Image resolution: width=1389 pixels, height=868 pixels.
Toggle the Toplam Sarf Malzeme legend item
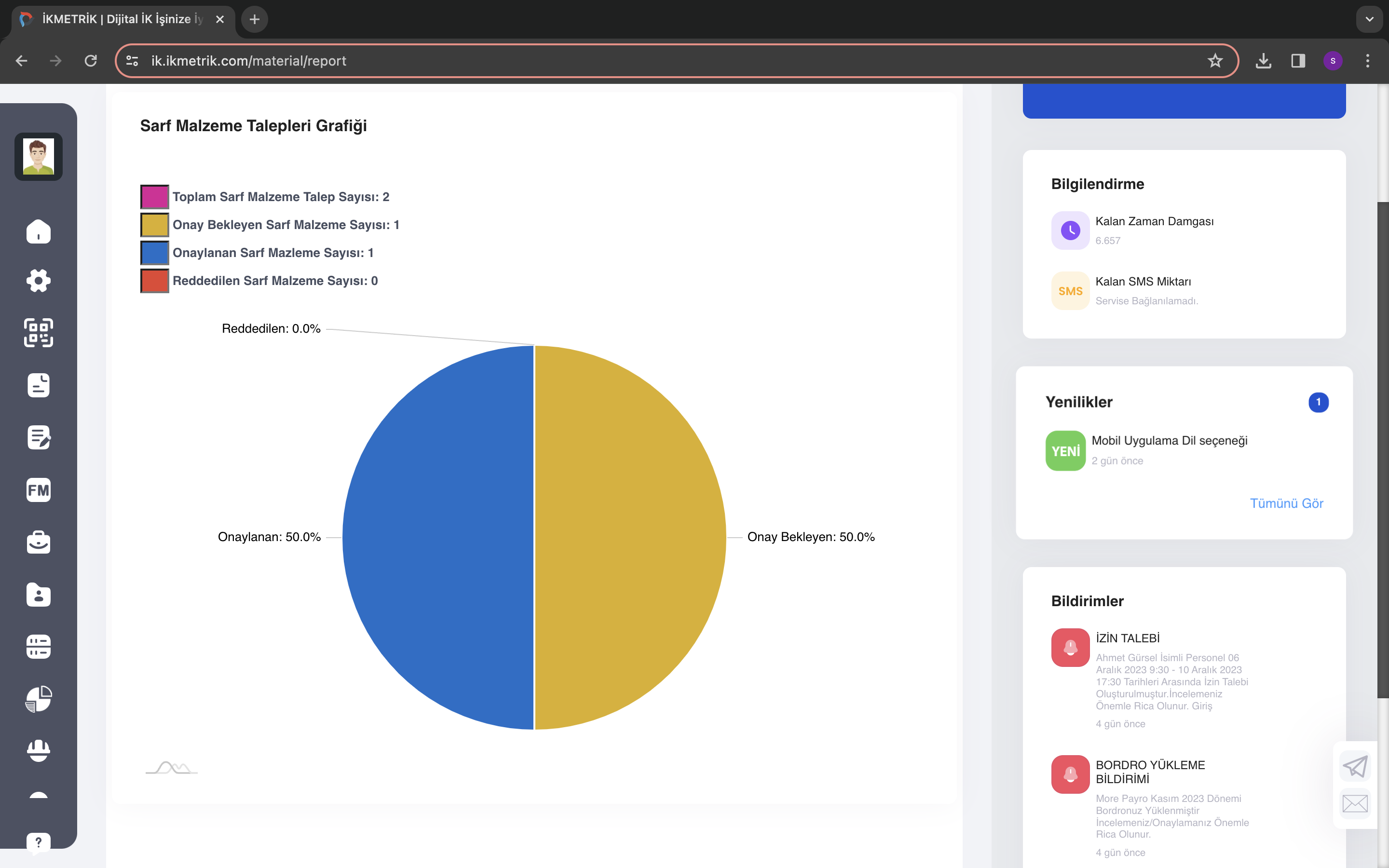tap(265, 197)
